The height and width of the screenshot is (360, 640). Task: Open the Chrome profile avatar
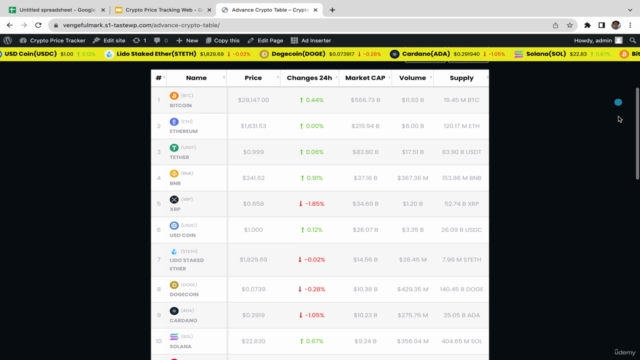click(616, 25)
